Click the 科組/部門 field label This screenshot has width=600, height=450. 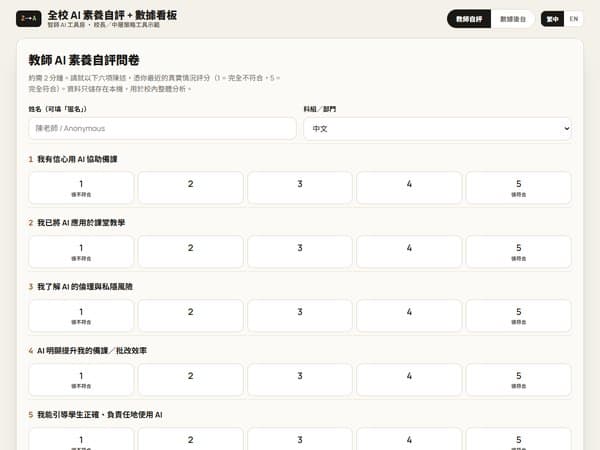click(x=320, y=109)
